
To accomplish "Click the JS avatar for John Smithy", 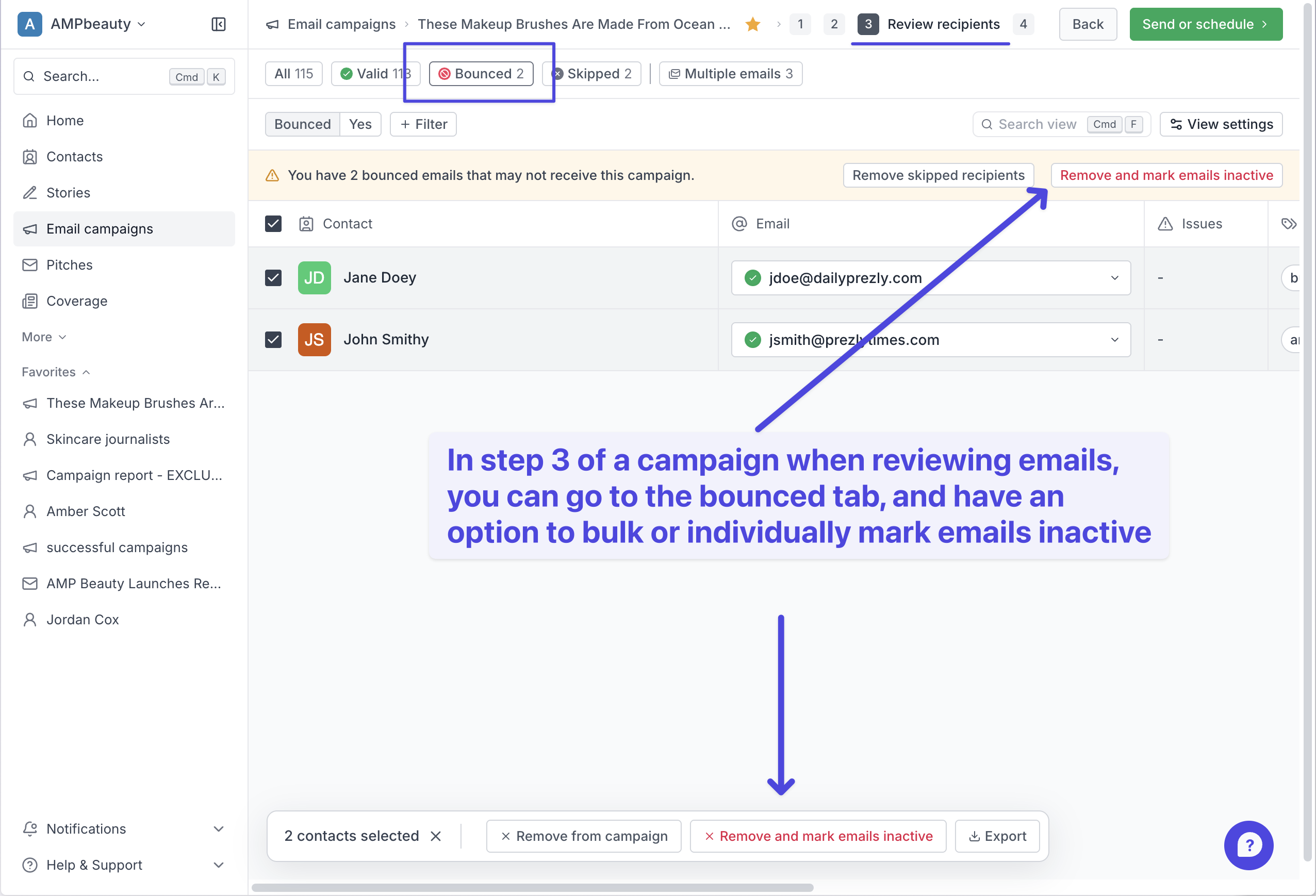I will tap(314, 340).
